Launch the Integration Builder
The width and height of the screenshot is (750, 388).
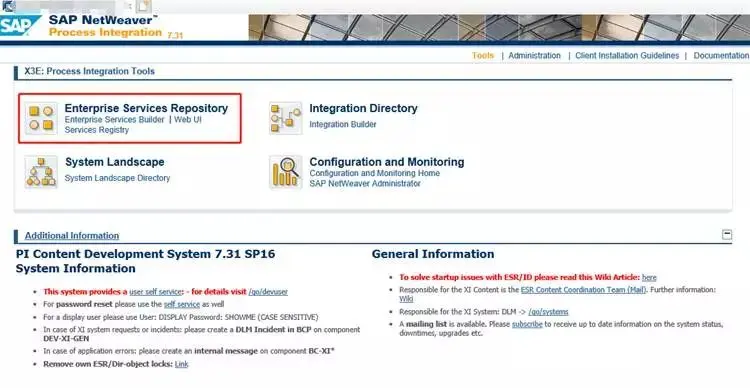click(x=342, y=124)
